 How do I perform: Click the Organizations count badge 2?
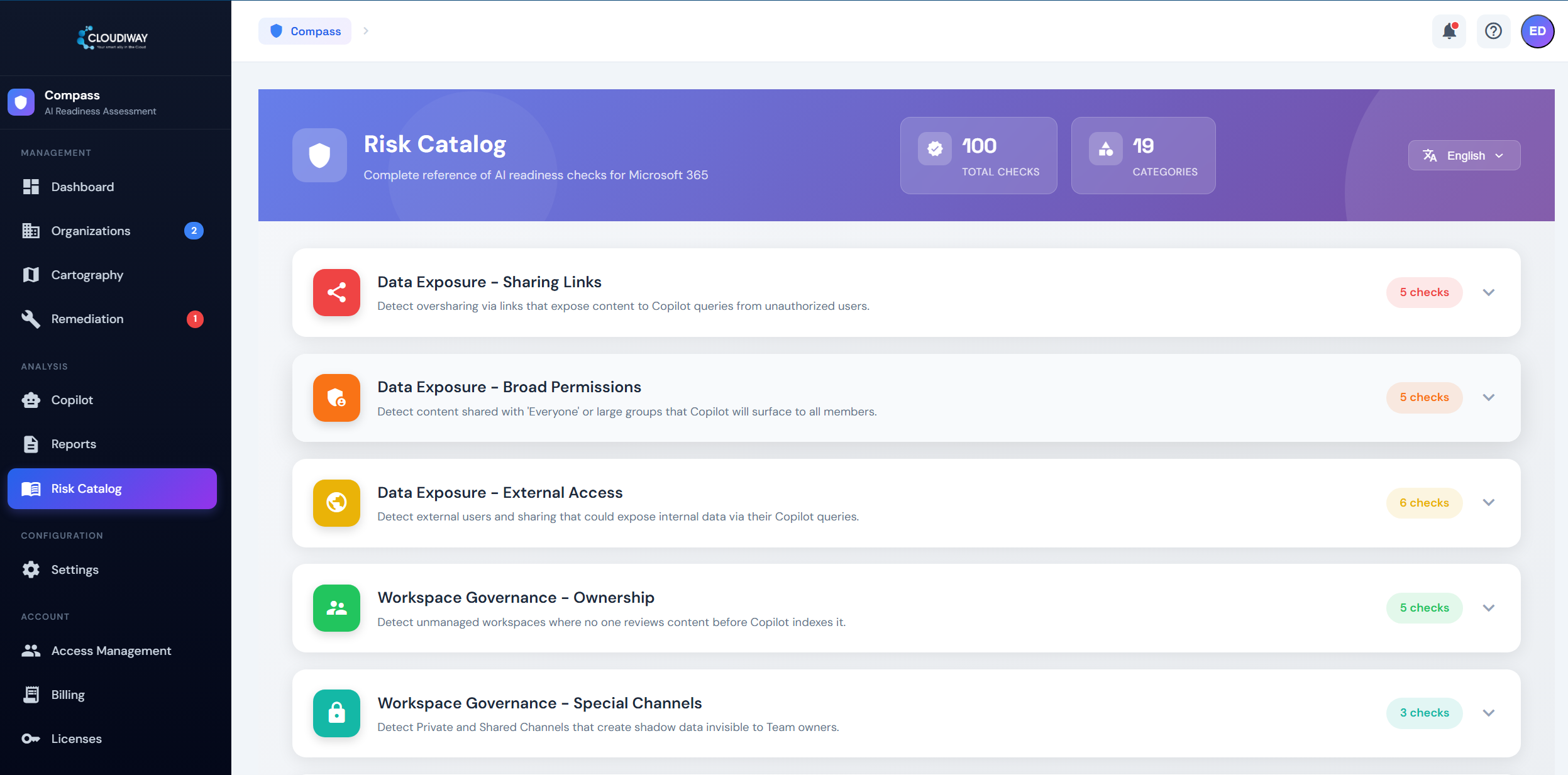[194, 231]
